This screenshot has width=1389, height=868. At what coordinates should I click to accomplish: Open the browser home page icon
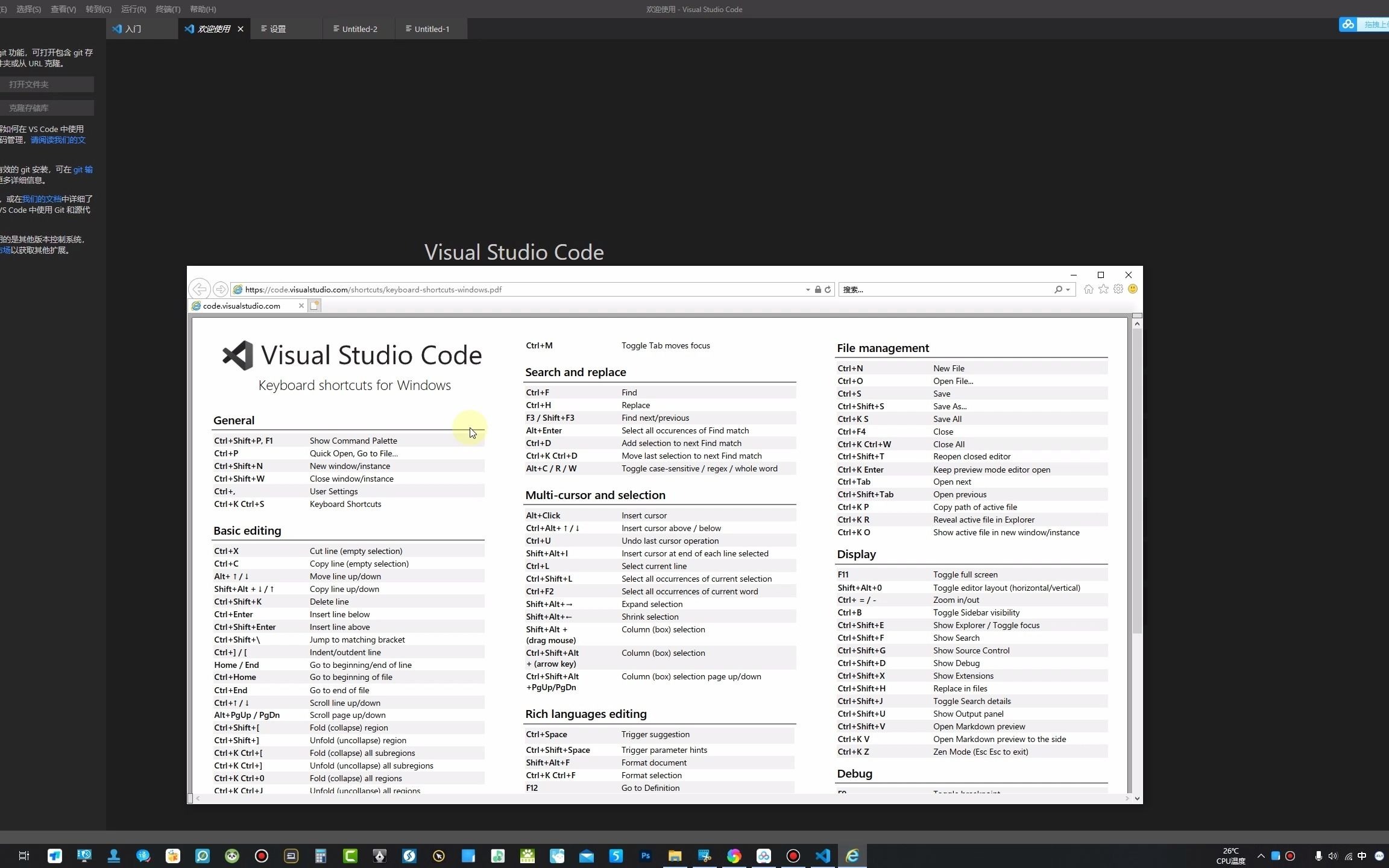pos(1088,289)
